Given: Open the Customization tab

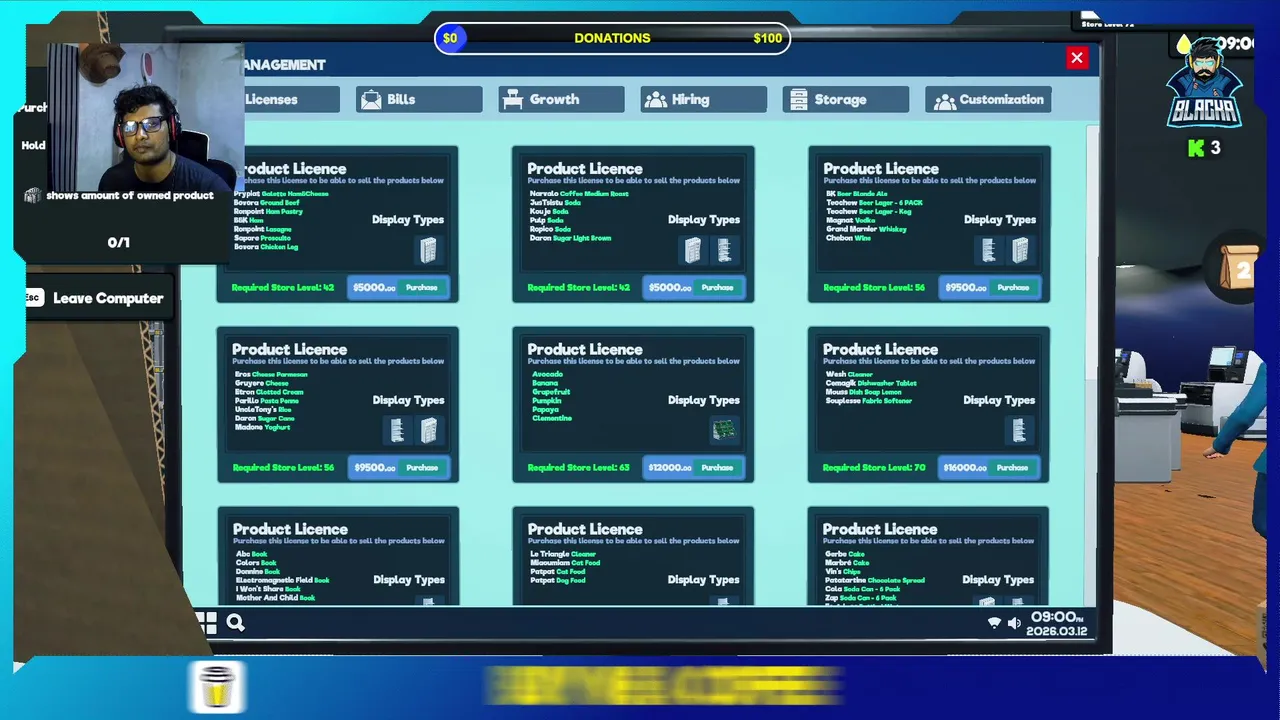Looking at the screenshot, I should pos(988,100).
